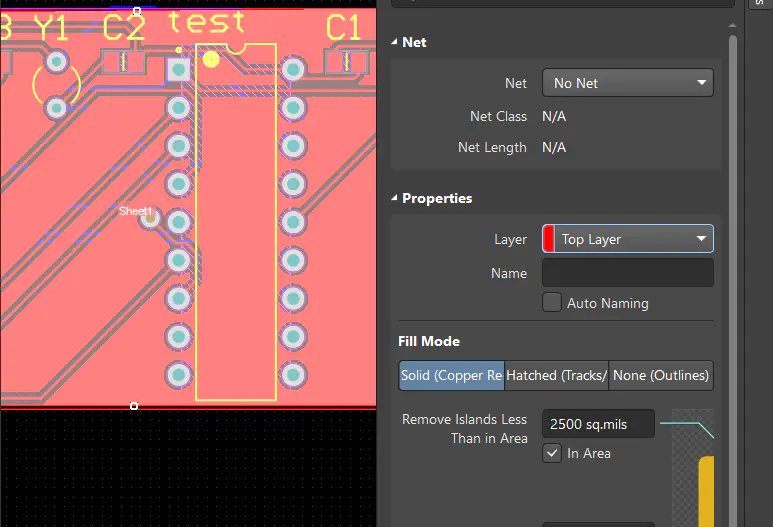Click the Properties panel vertical scrollbar
The image size is (773, 527).
(x=733, y=276)
